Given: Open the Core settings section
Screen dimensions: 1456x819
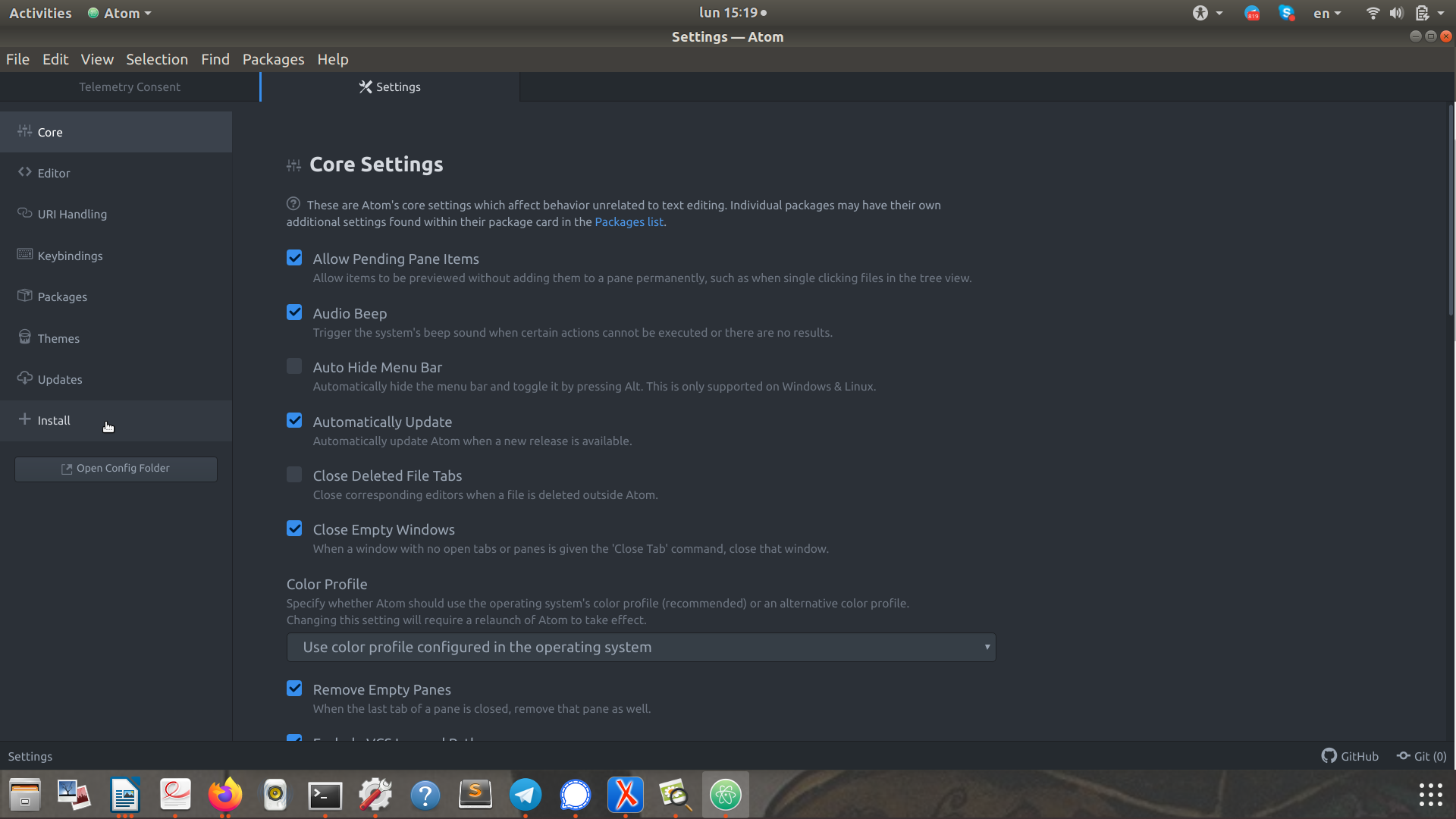Looking at the screenshot, I should pos(116,132).
